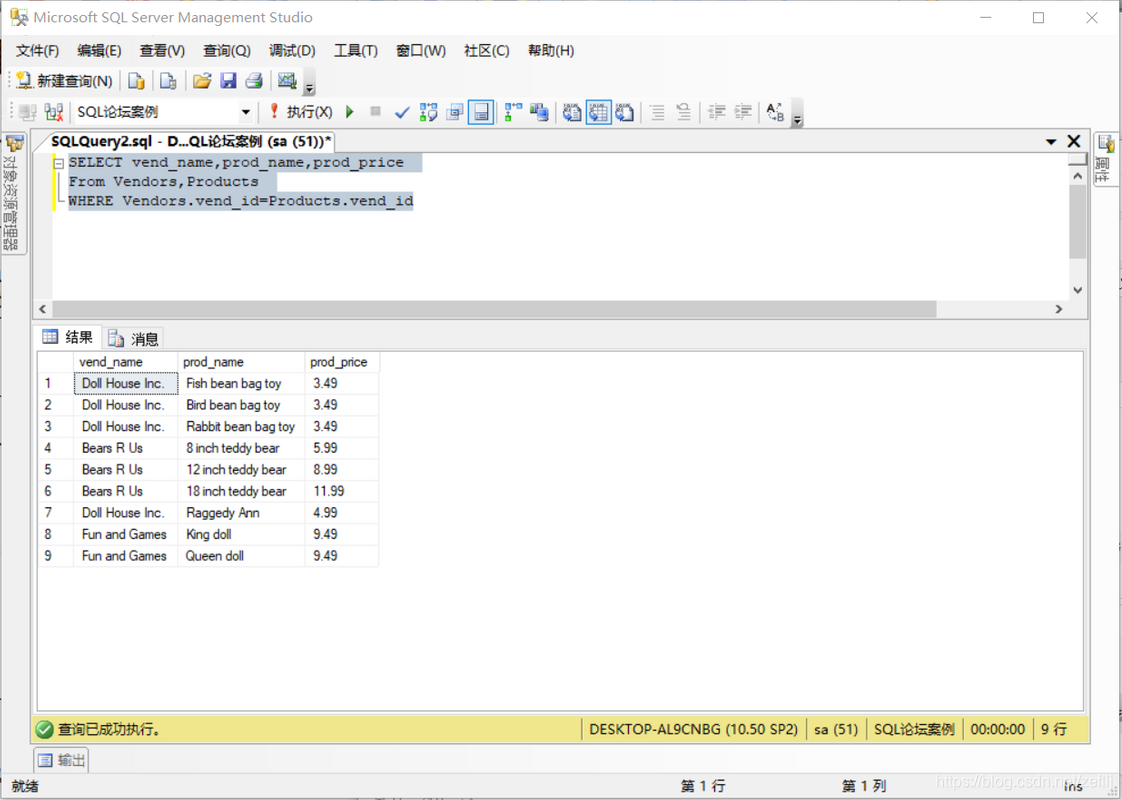Screen dimensions: 1122x800
Task: Click the New Query (新建查询) button
Action: point(64,81)
